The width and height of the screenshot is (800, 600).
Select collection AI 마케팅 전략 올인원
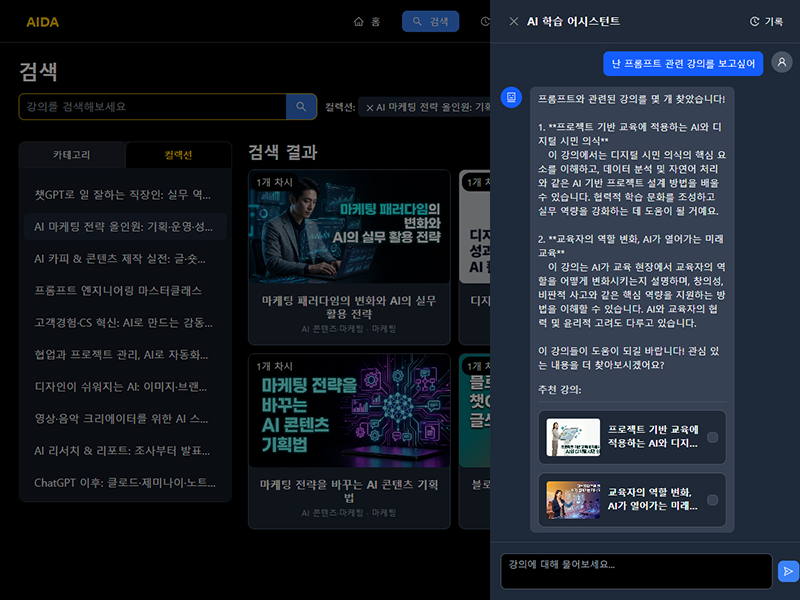coord(125,227)
